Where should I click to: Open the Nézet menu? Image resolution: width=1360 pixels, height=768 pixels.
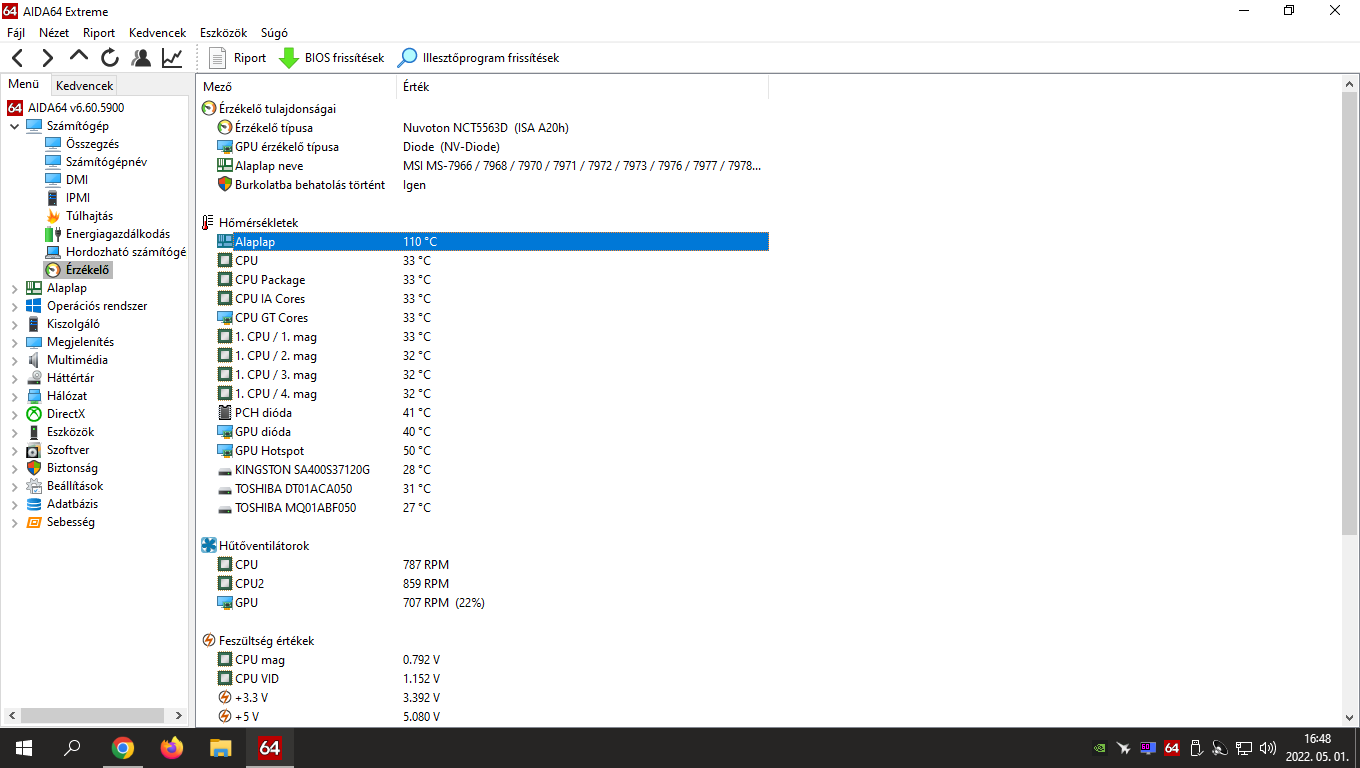coord(54,33)
